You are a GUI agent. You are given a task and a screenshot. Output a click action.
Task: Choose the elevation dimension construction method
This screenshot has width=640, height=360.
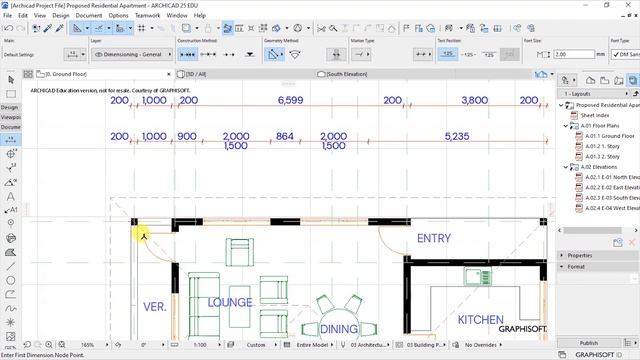[250, 54]
